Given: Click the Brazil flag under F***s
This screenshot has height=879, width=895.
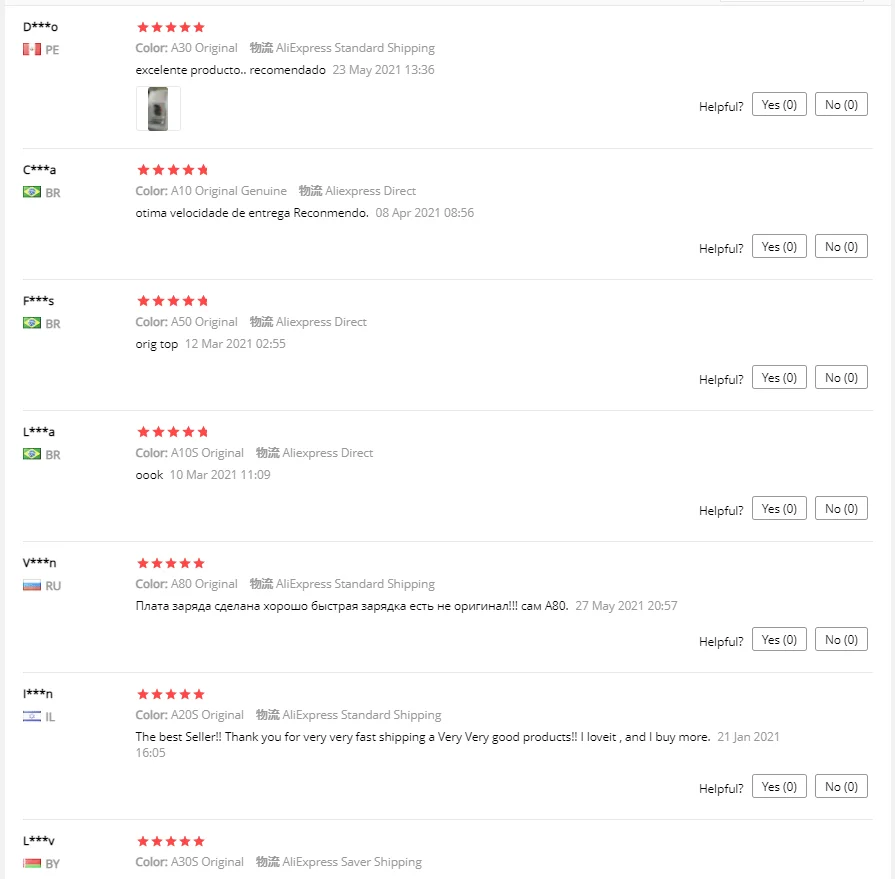Looking at the screenshot, I should click(x=31, y=323).
